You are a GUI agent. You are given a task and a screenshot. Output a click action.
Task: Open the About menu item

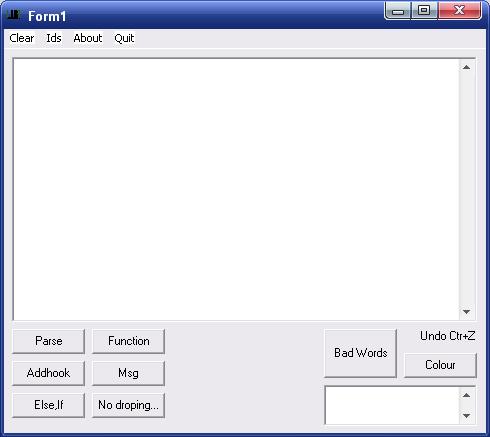[88, 38]
